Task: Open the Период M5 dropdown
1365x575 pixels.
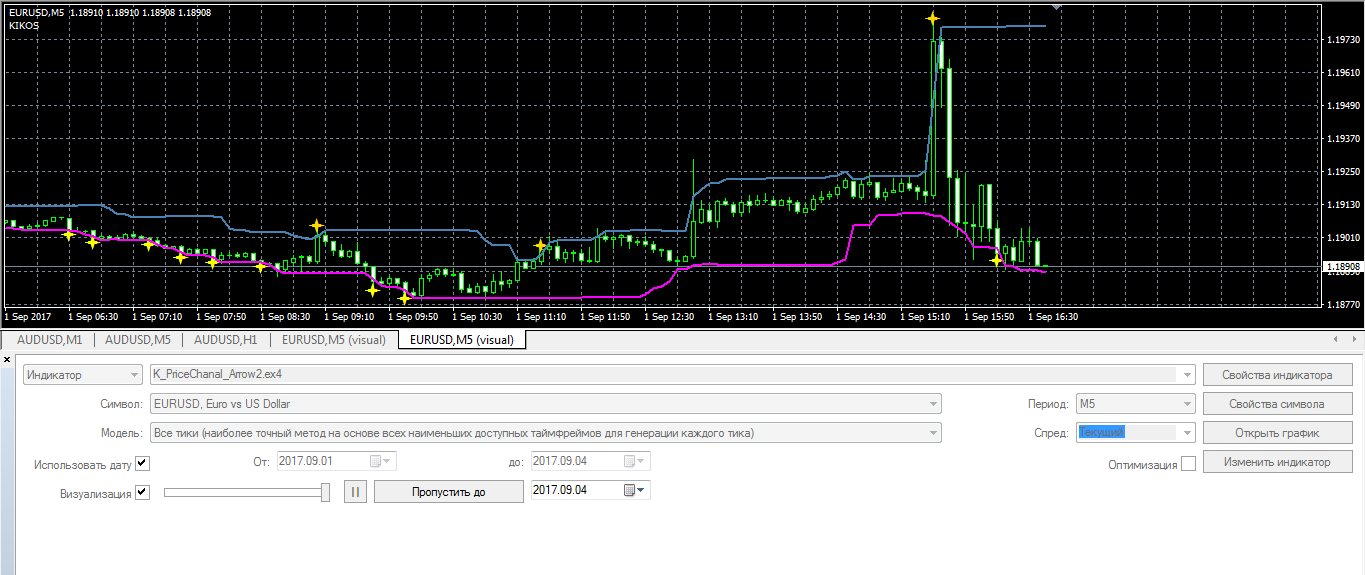Action: (x=1135, y=404)
